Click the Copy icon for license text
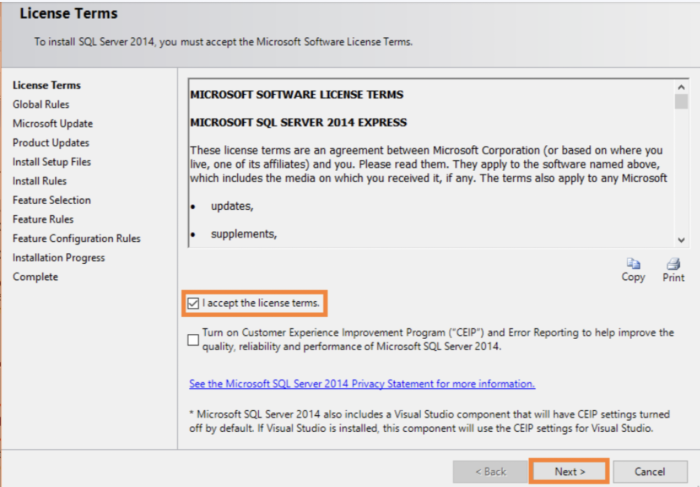Viewport: 700px width, 487px height. (633, 270)
